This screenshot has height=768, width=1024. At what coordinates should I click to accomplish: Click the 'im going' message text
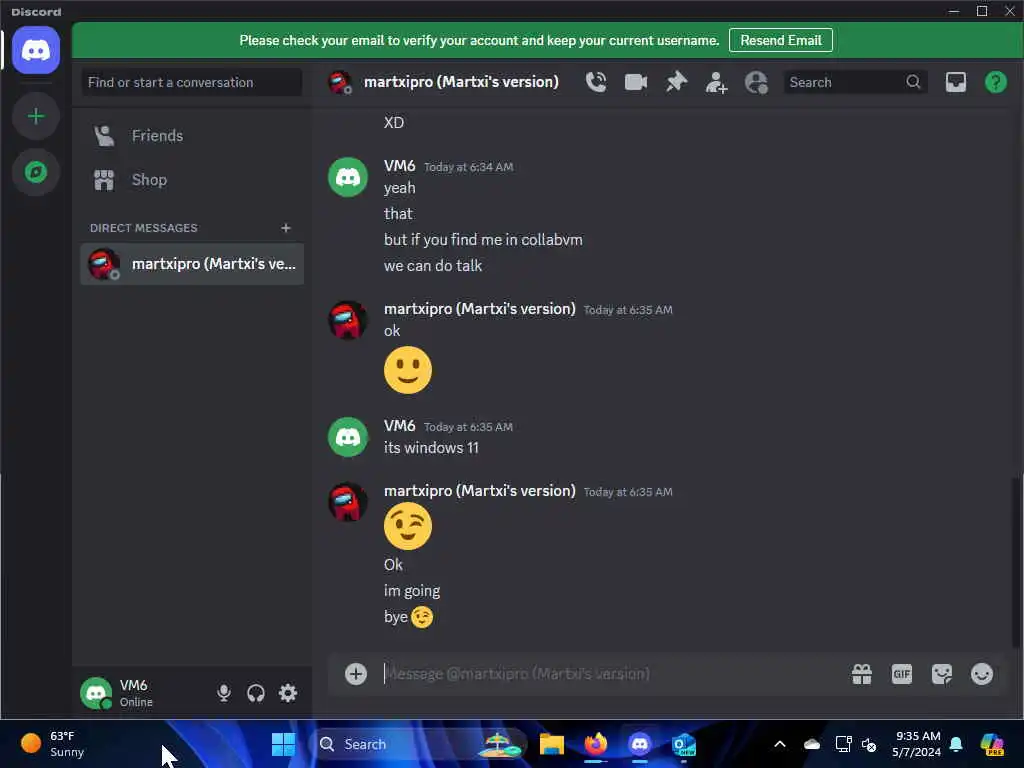(412, 591)
